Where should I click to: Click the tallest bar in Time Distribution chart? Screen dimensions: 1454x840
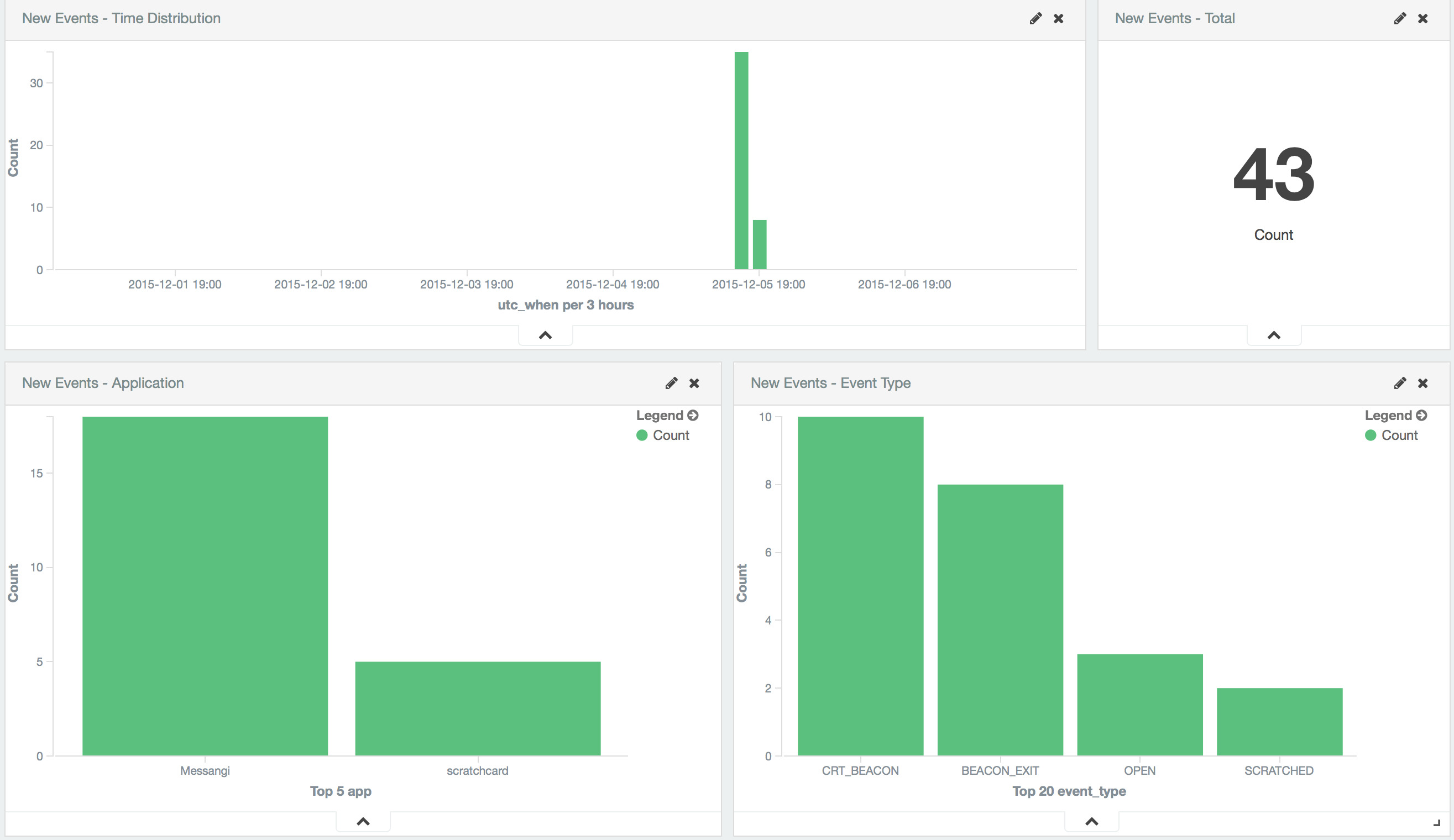(x=741, y=160)
